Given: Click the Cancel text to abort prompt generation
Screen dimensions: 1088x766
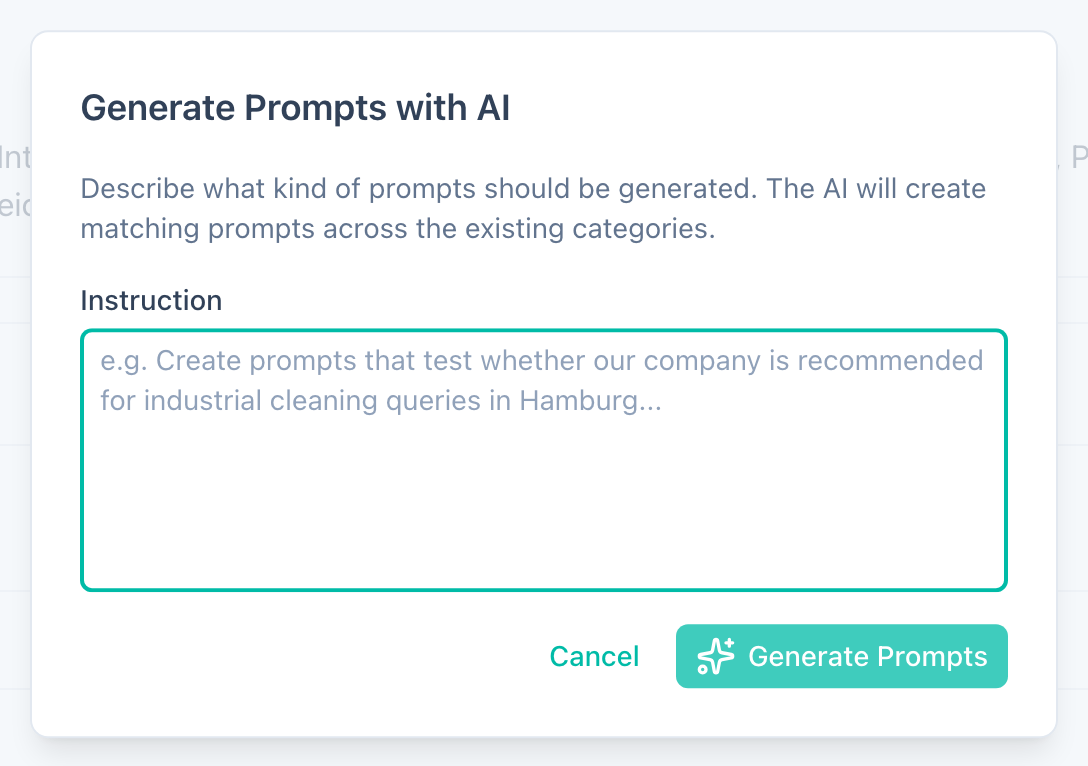Looking at the screenshot, I should [594, 656].
